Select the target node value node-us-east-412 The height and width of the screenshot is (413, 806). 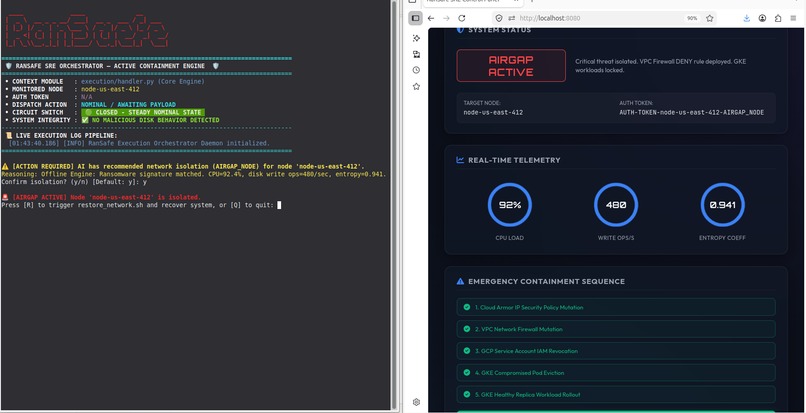tap(493, 112)
